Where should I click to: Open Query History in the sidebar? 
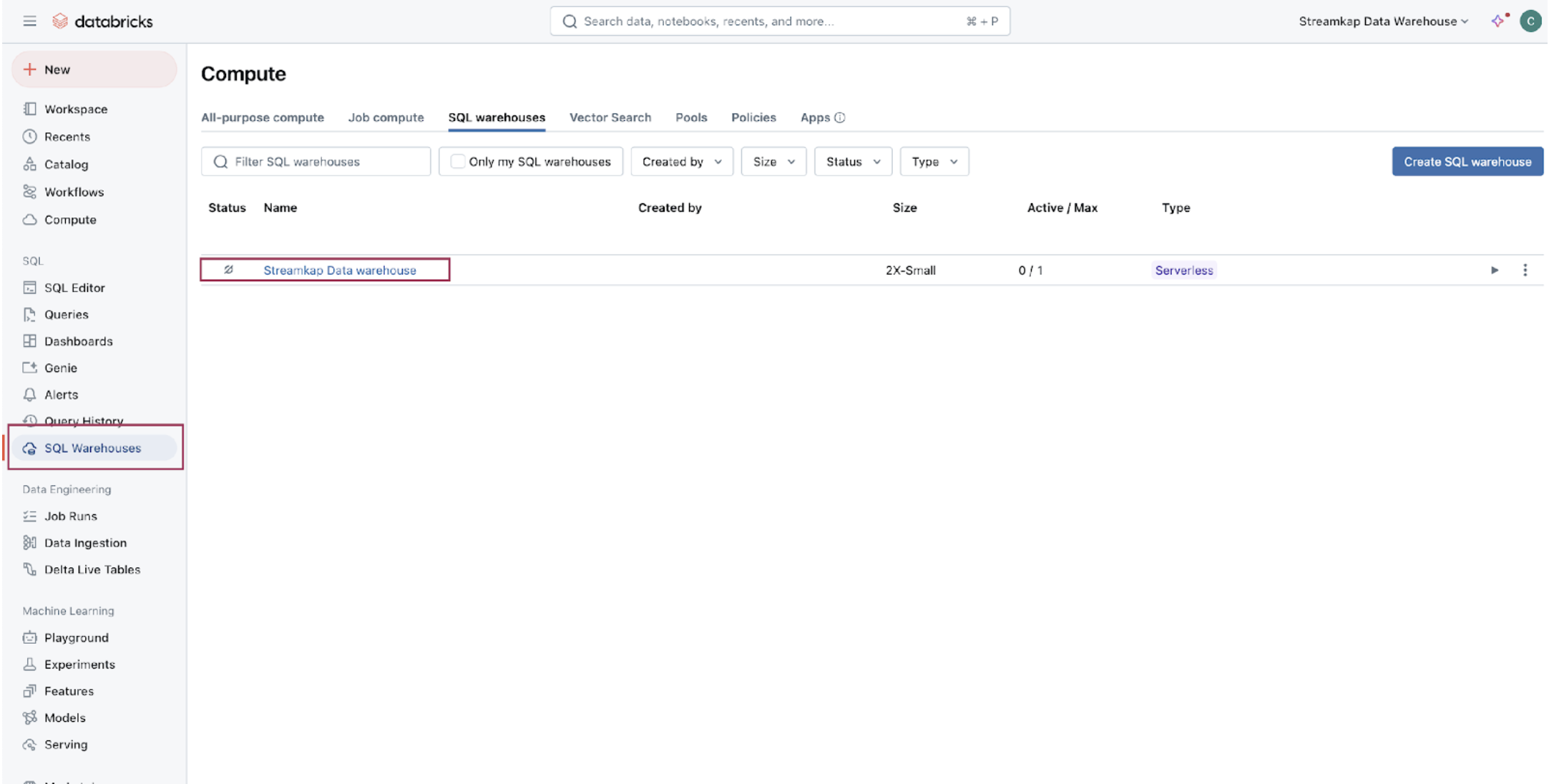pyautogui.click(x=84, y=420)
